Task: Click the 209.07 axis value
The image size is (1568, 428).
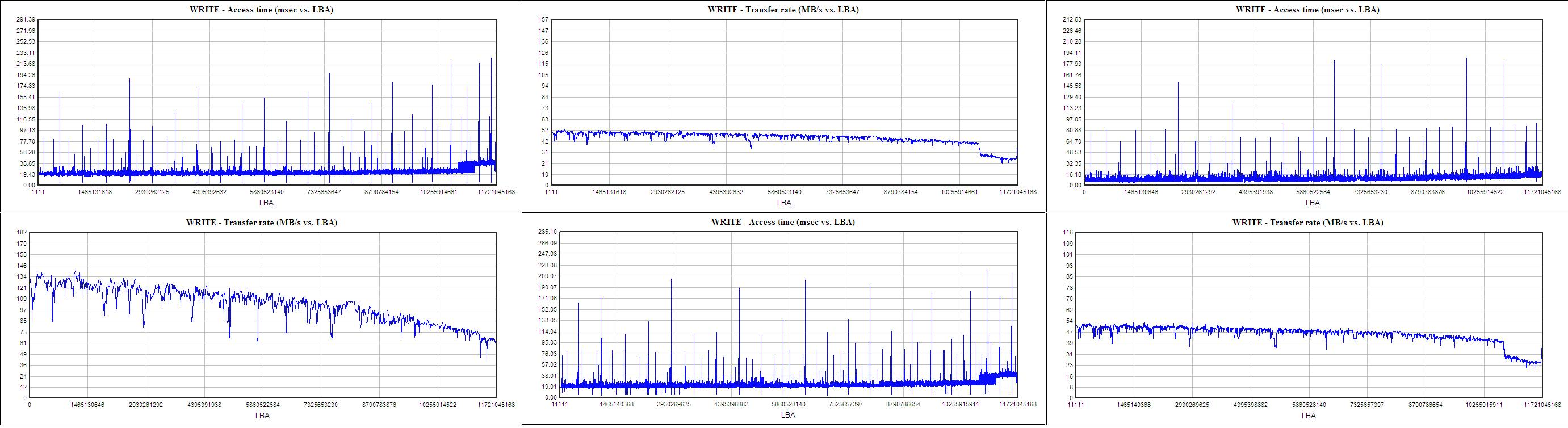Action: click(548, 276)
